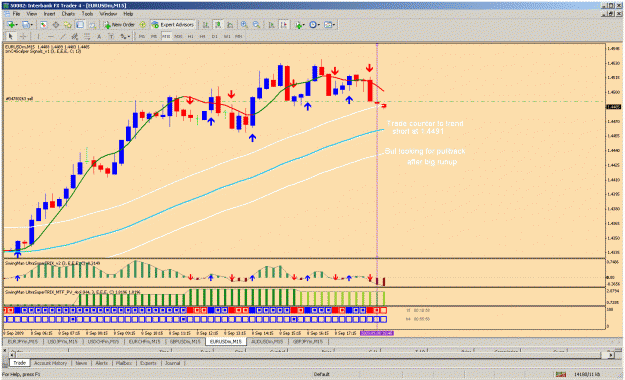Show the Navigator panel
Image resolution: width=625 pixels, height=380 pixels.
coord(68,25)
